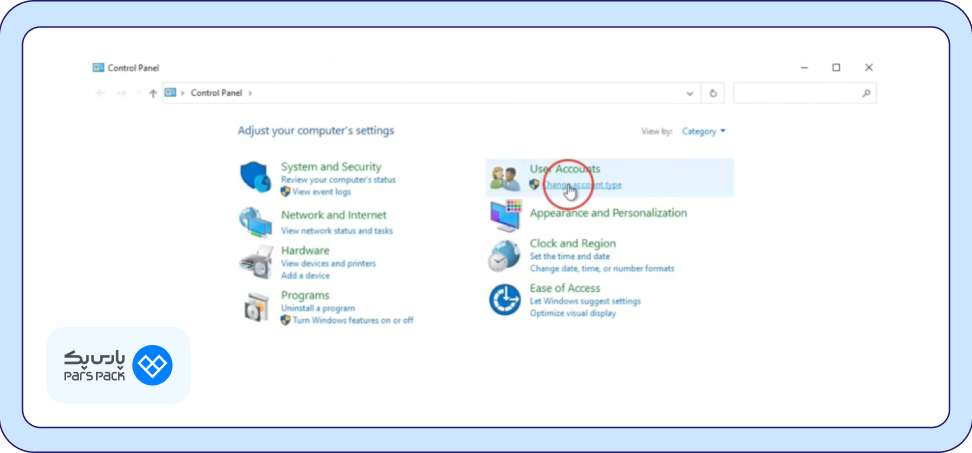Screen dimensions: 972x453
Task: Expand the Control Panel breadcrumb chevron
Action: pyautogui.click(x=250, y=93)
